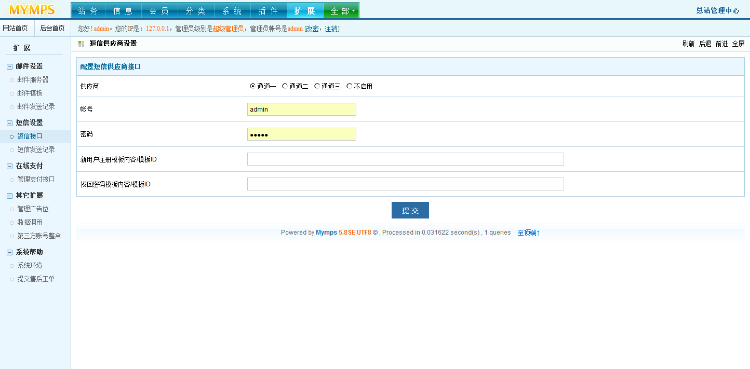750x369 pixels.
Task: Select 短信接口 in the sidebar
Action: pos(30,136)
